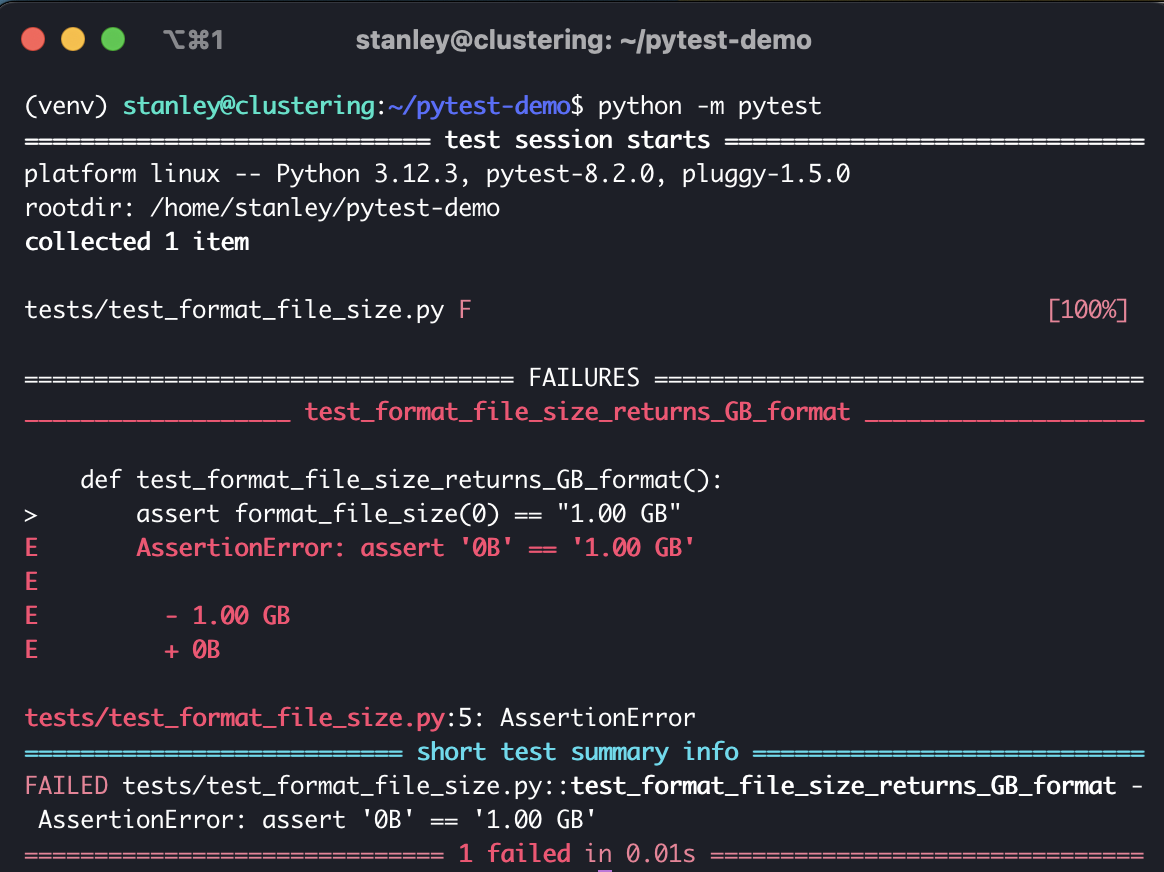Click the red F failure marker
Screen dimensions: 1164x872
465,310
